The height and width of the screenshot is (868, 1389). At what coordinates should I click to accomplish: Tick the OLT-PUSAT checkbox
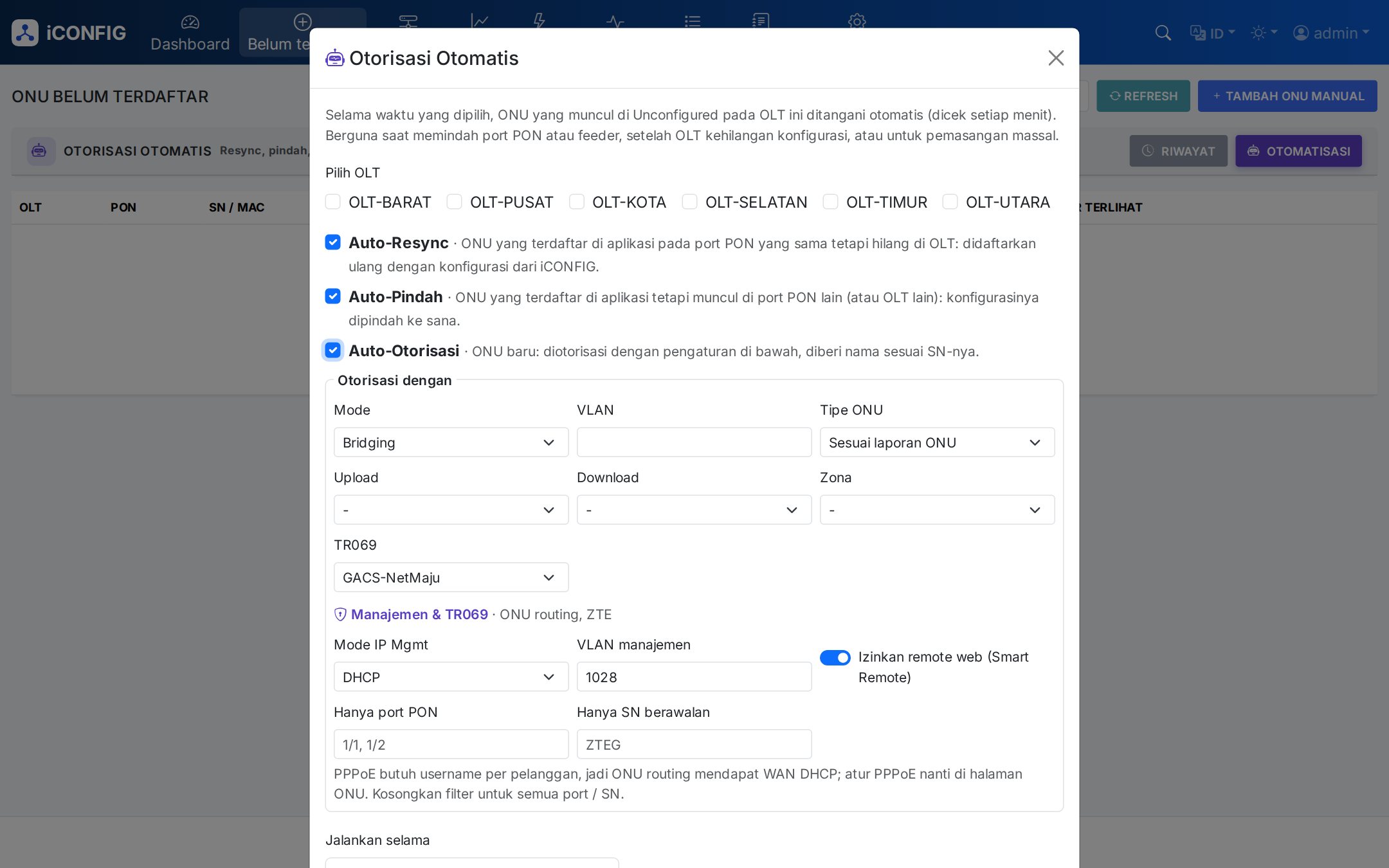454,202
